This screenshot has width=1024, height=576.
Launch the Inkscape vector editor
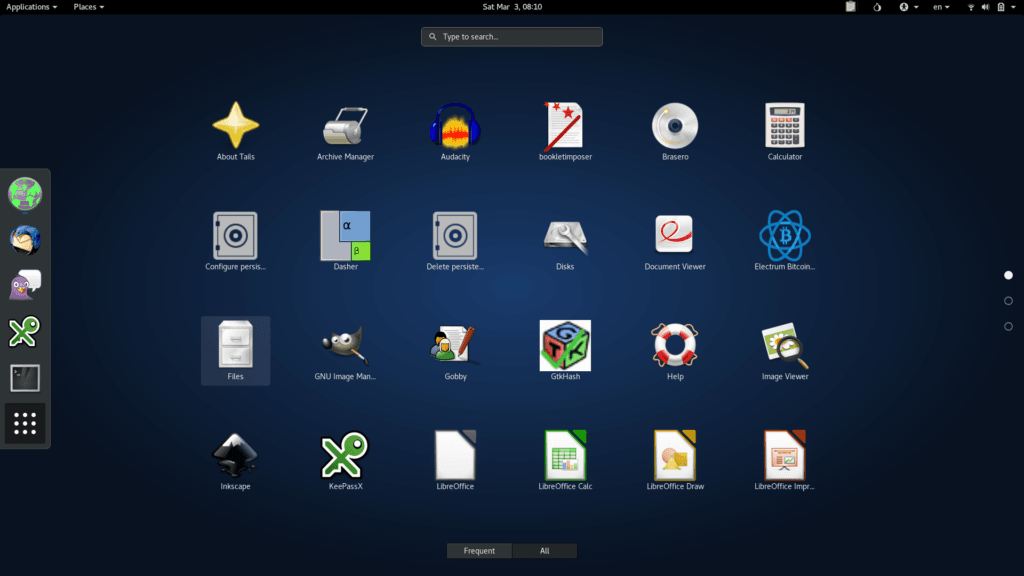[x=235, y=456]
